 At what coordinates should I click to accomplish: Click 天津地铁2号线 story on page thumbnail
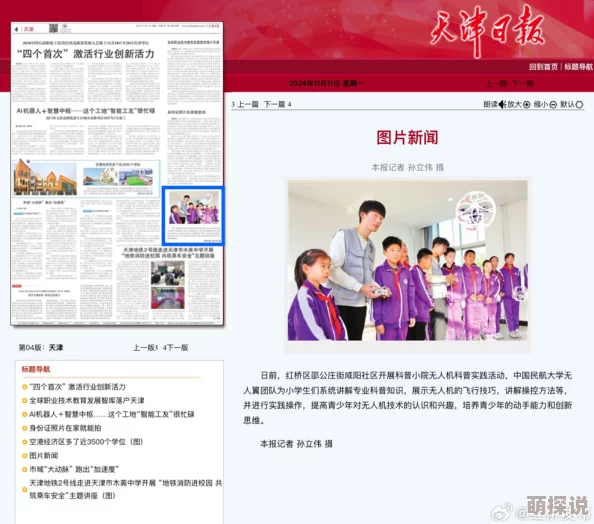pyautogui.click(x=168, y=253)
